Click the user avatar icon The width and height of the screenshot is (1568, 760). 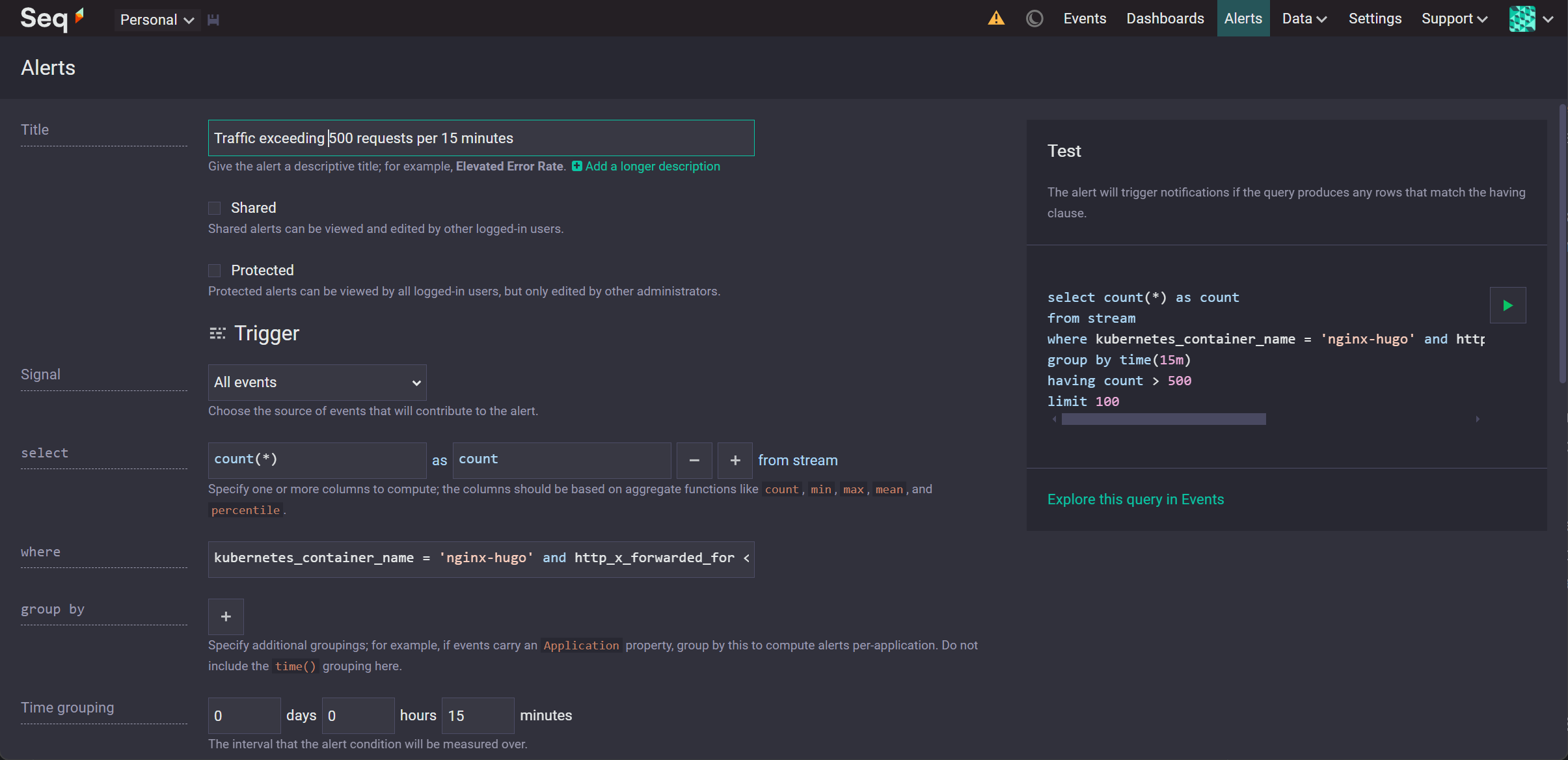coord(1522,19)
